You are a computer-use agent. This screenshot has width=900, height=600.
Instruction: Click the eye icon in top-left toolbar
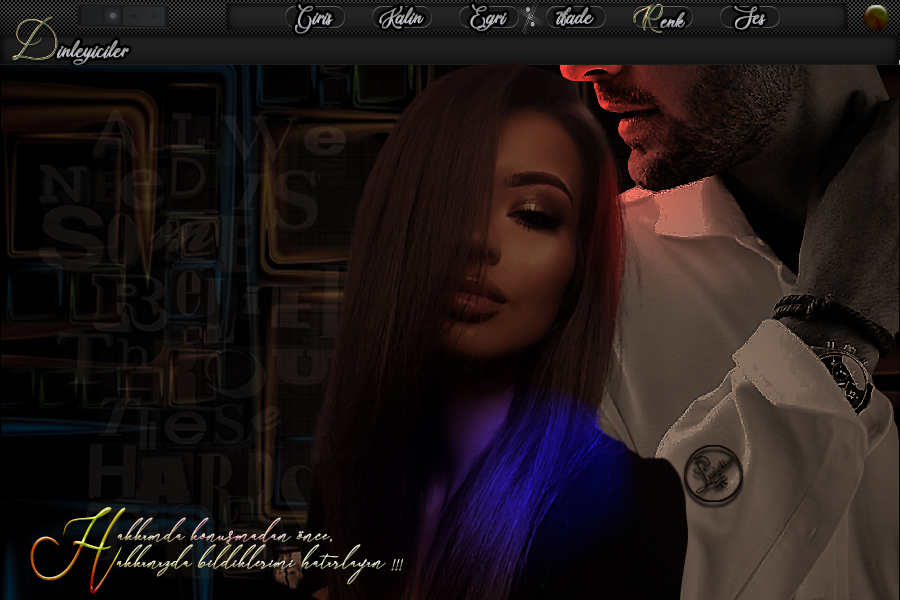[x=133, y=16]
